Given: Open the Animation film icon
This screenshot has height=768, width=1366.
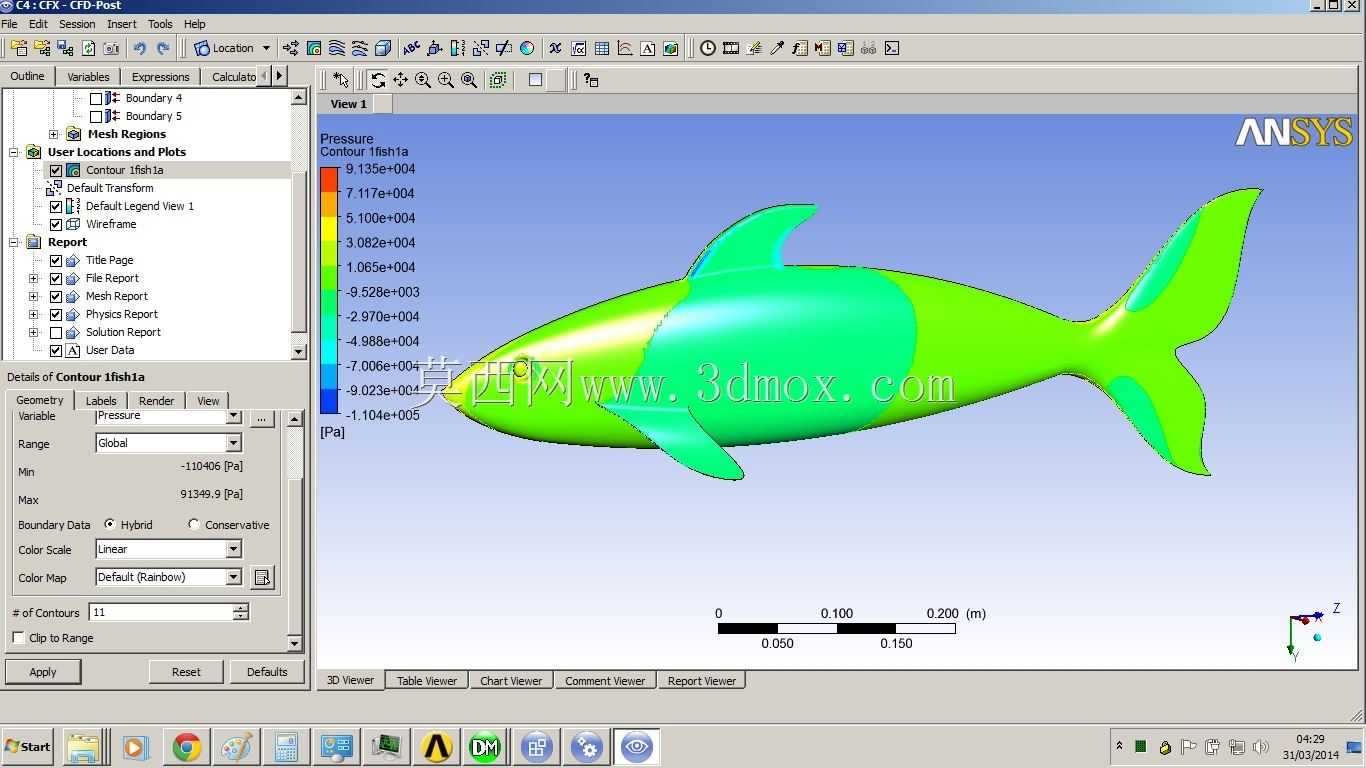Looking at the screenshot, I should coord(731,48).
